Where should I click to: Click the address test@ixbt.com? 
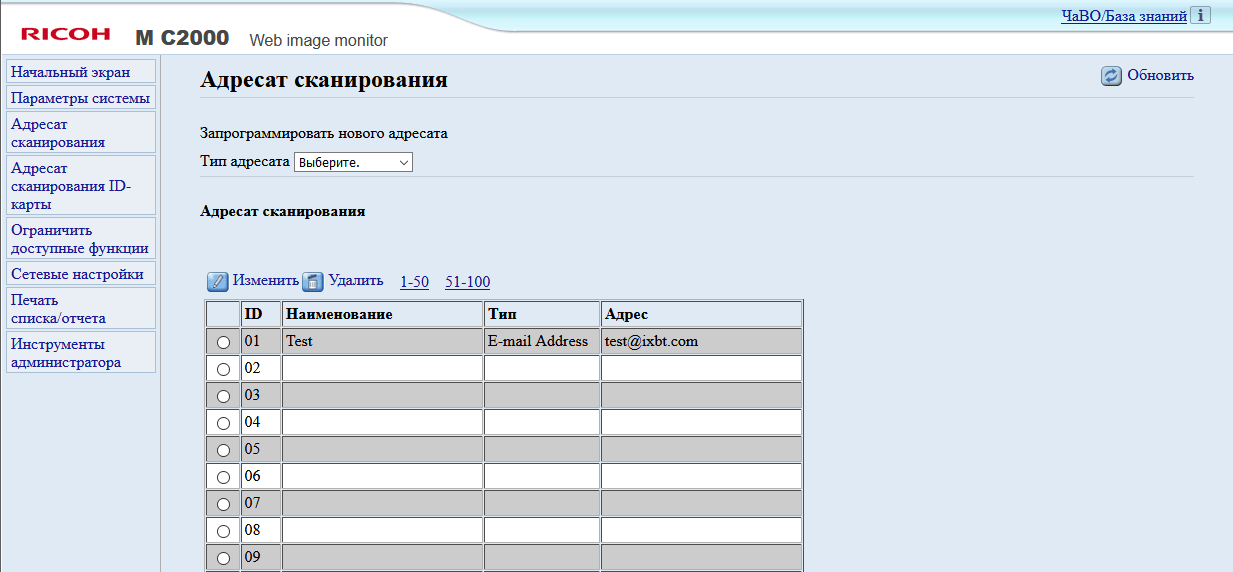coord(651,341)
